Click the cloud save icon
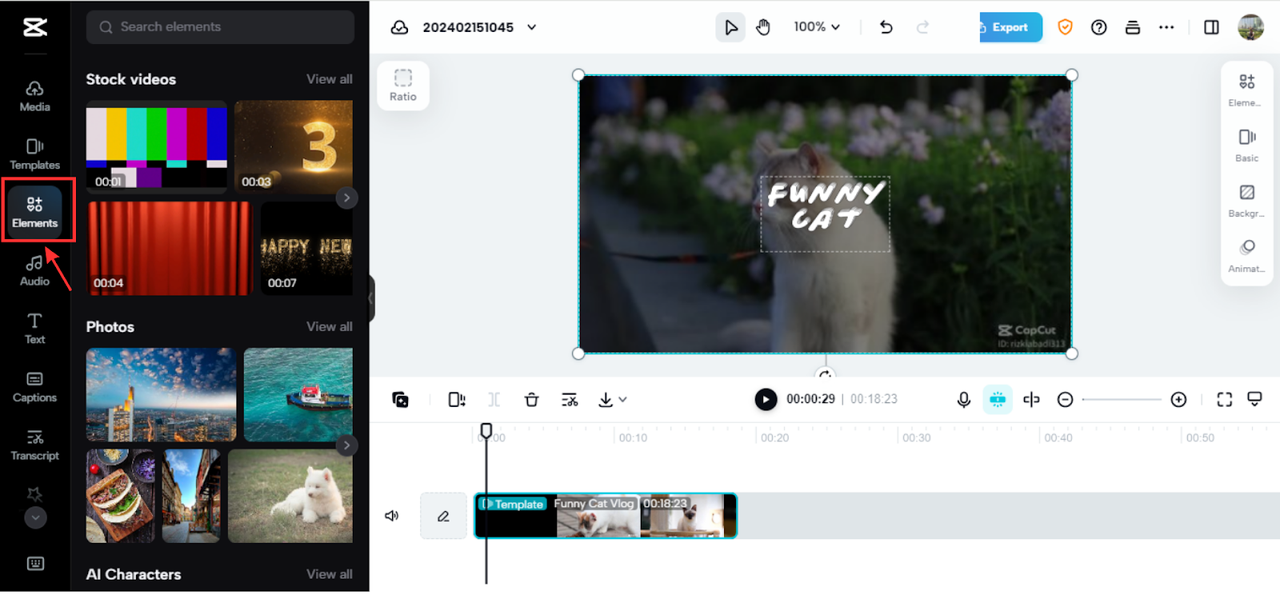 [x=399, y=27]
